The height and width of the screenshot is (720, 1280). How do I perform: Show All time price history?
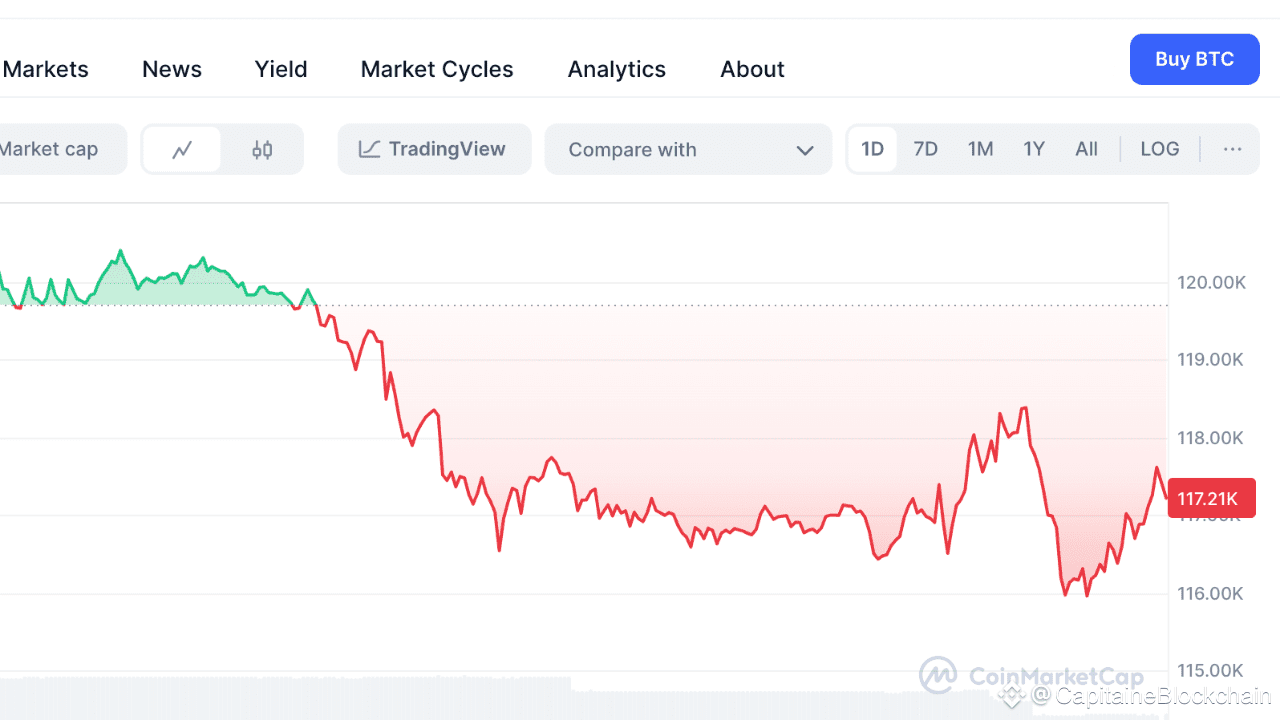(x=1086, y=150)
